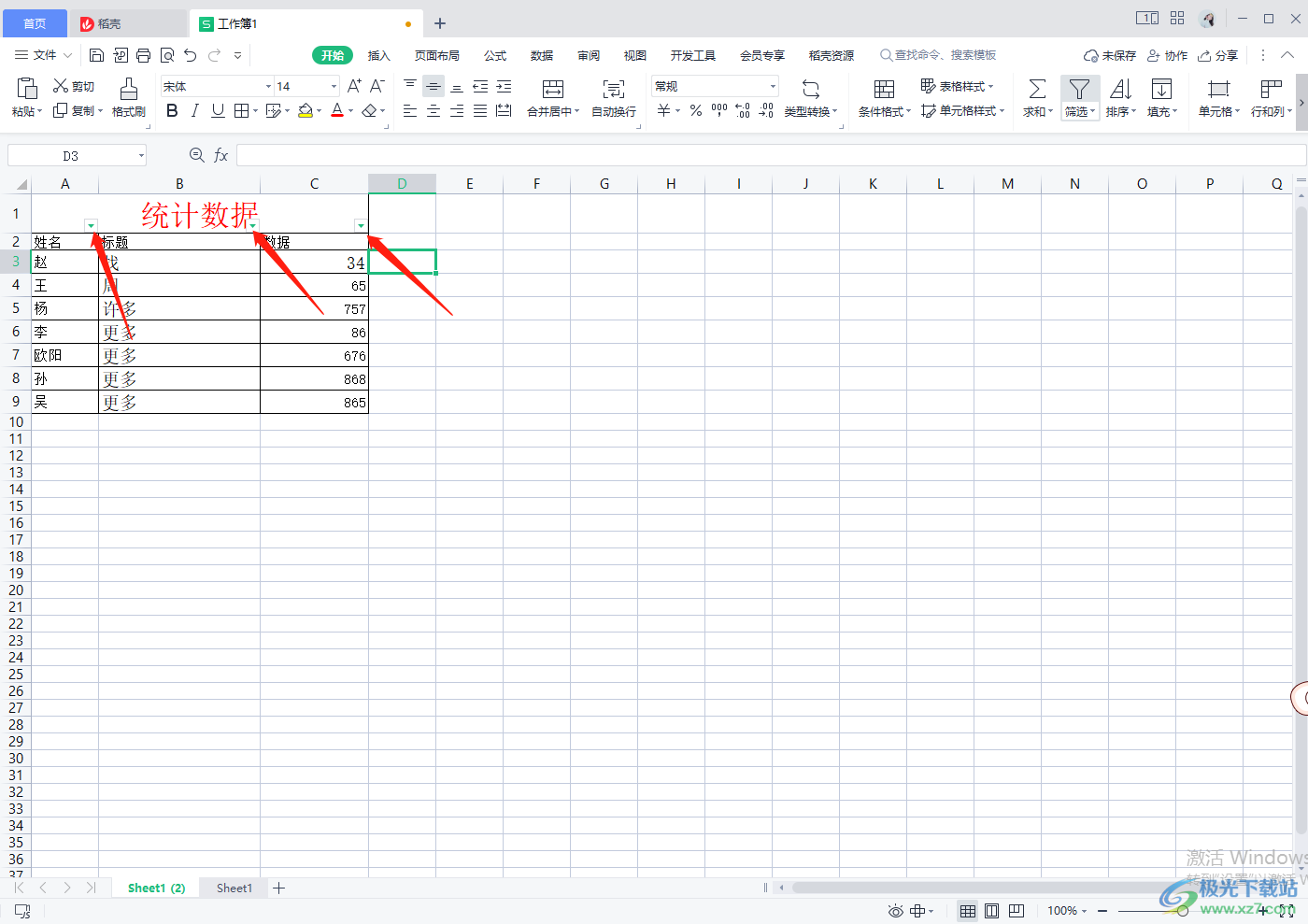Open the Table Style 表格样式 dropdown
The height and width of the screenshot is (924, 1308).
tap(958, 86)
